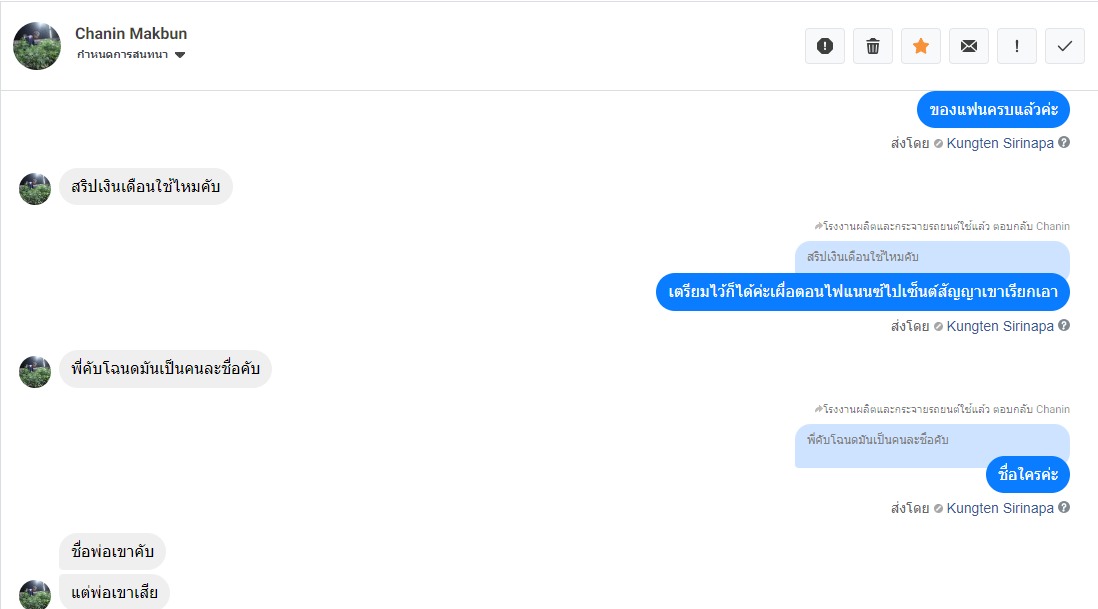The image size is (1098, 609).
Task: Click help icon below the เตรียมไว้ก็ได้ค่ะ message
Action: (x=1064, y=326)
